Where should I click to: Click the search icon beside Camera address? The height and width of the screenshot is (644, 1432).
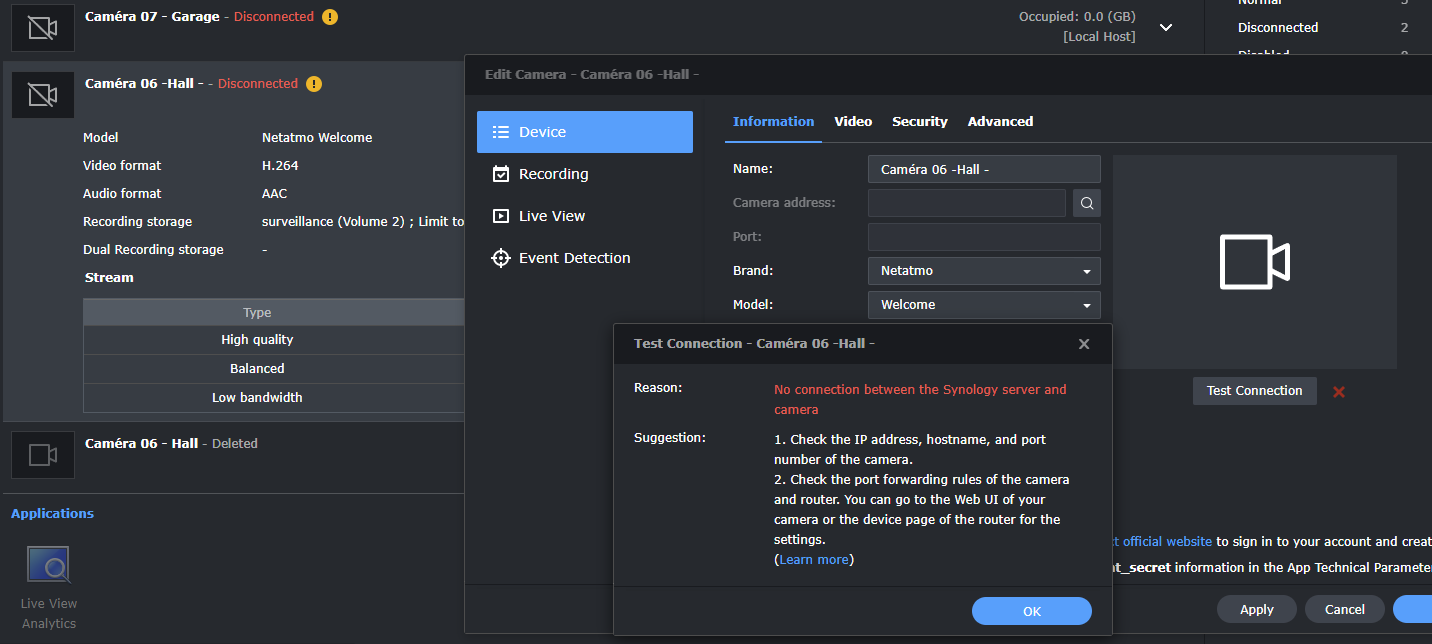1087,204
